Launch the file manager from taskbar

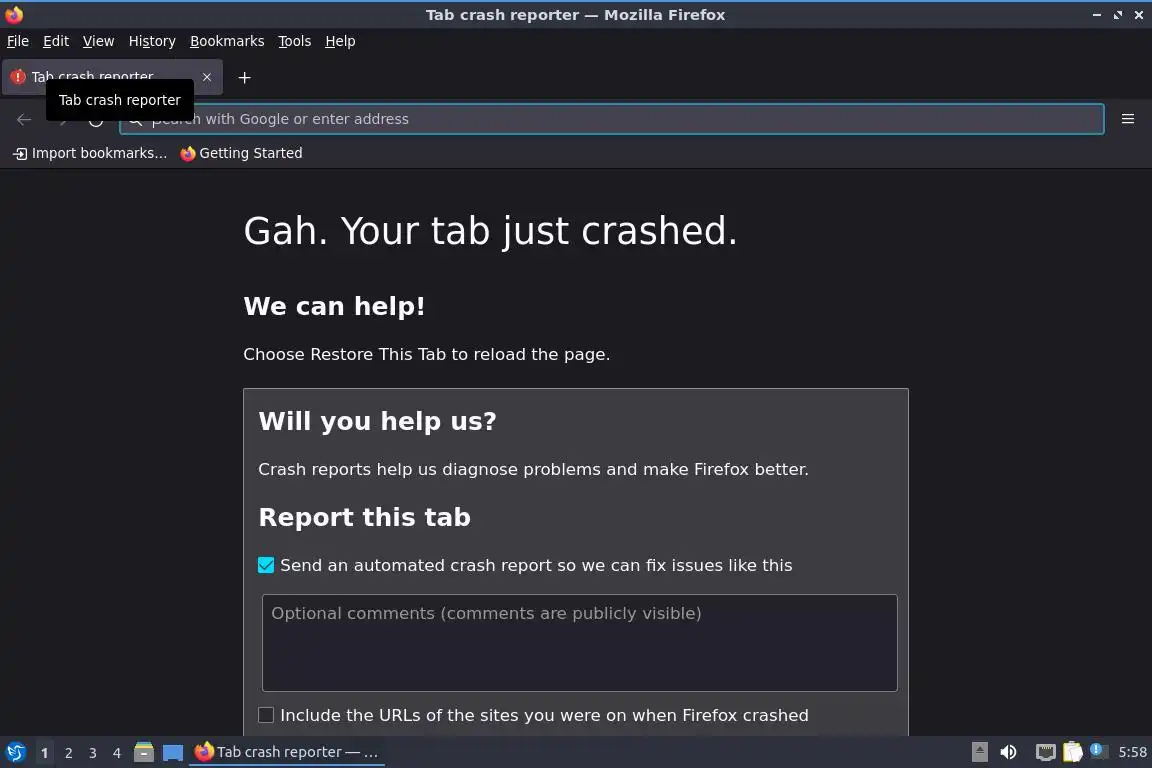(144, 752)
